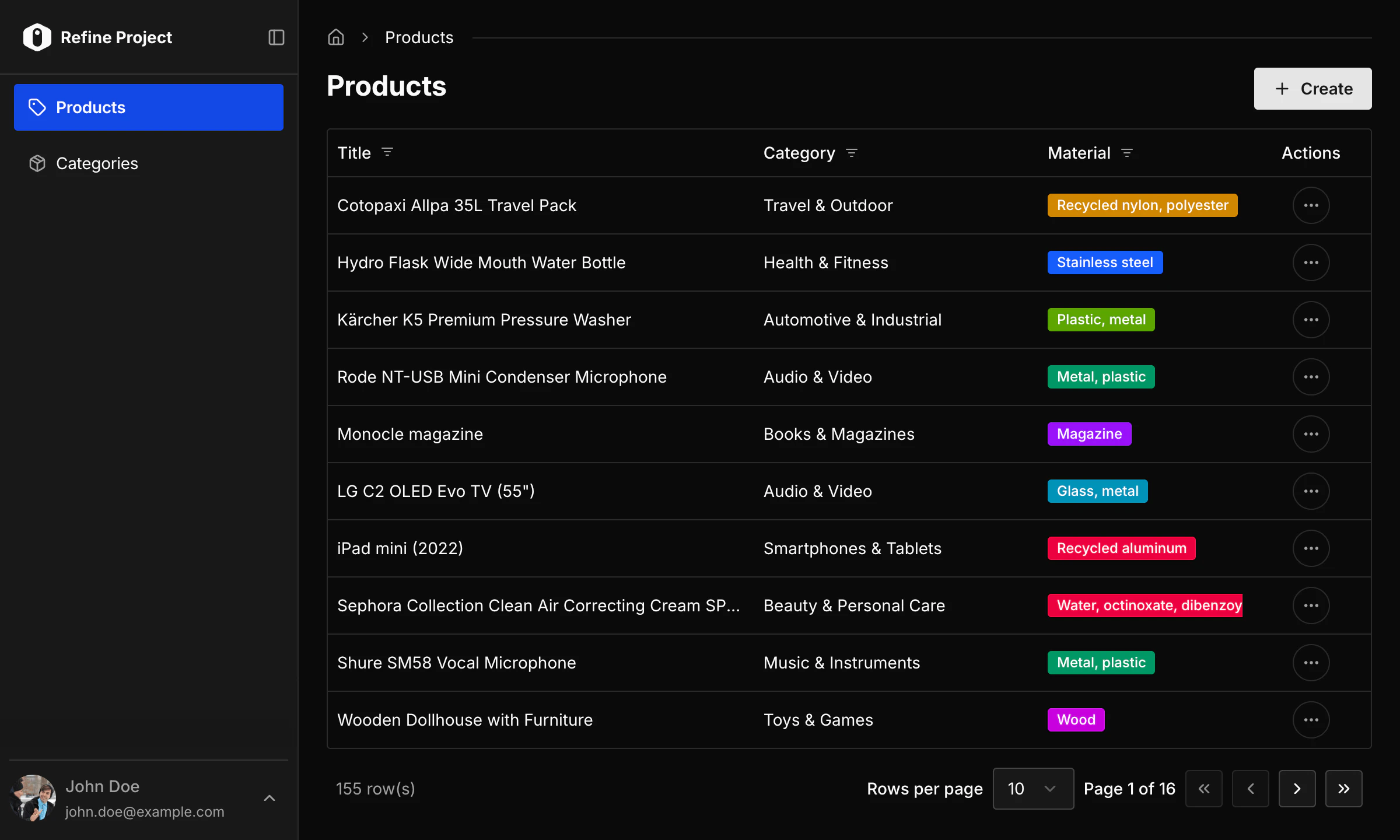This screenshot has height=840, width=1400.
Task: Jump to the last page
Action: tap(1343, 789)
